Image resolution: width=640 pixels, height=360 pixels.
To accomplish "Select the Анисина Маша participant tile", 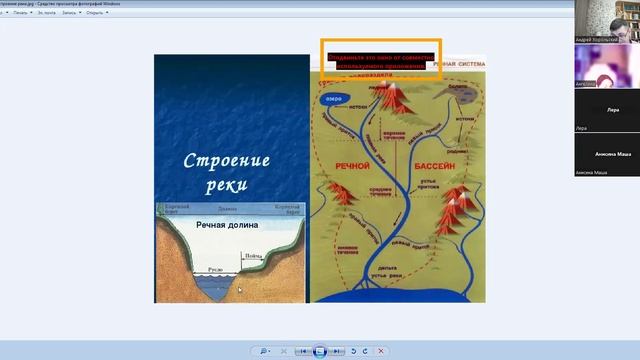I will [x=607, y=154].
